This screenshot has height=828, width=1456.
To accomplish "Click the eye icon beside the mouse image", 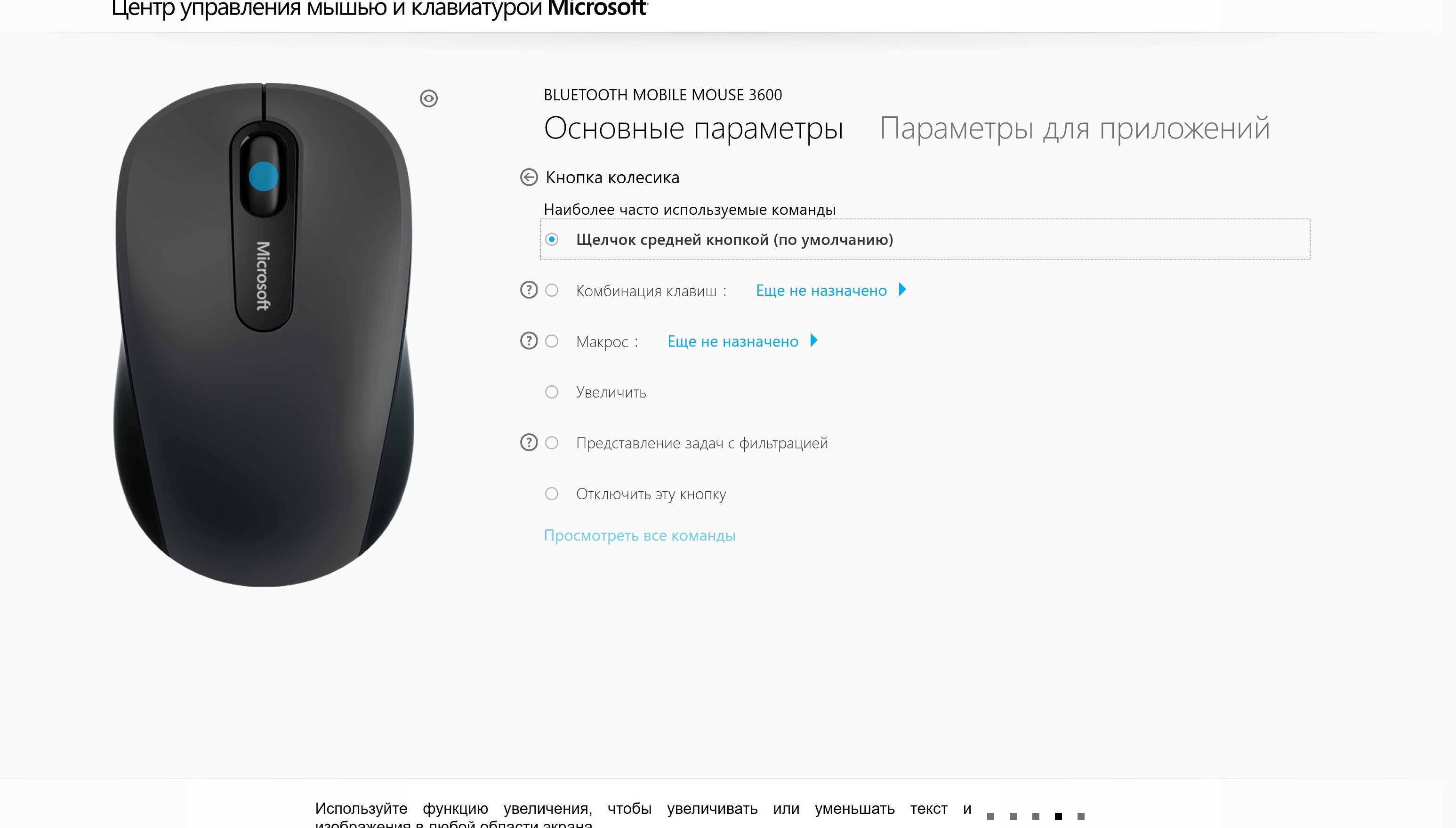I will coord(428,98).
